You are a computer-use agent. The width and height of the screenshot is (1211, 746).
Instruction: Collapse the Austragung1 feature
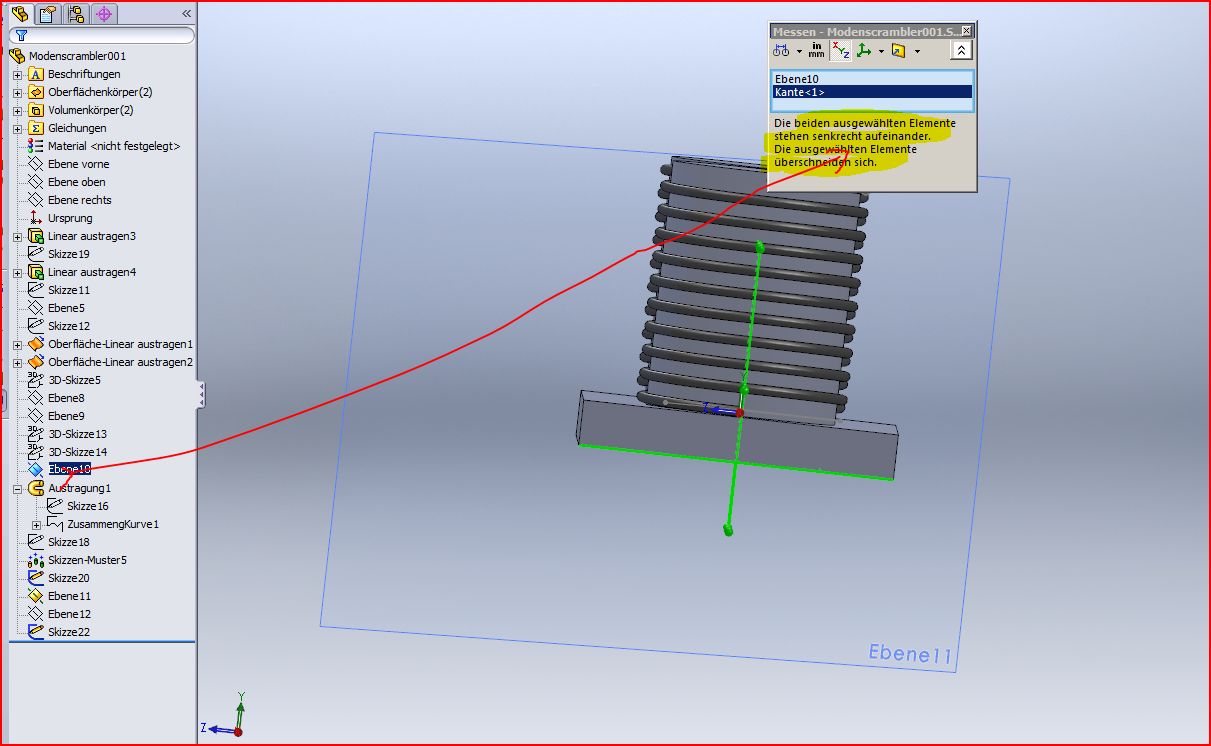point(17,489)
